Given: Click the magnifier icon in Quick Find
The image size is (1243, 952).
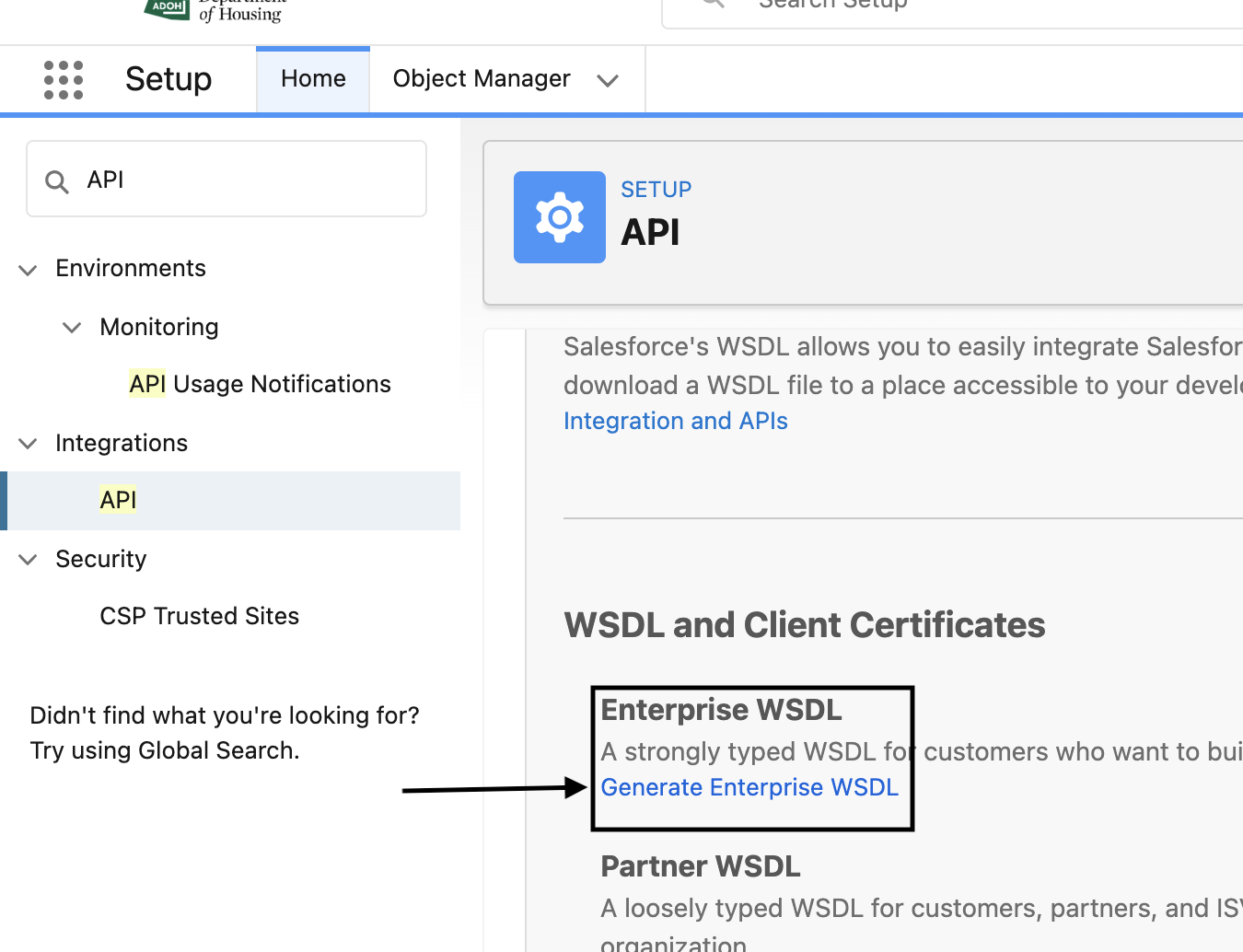Looking at the screenshot, I should (x=57, y=181).
